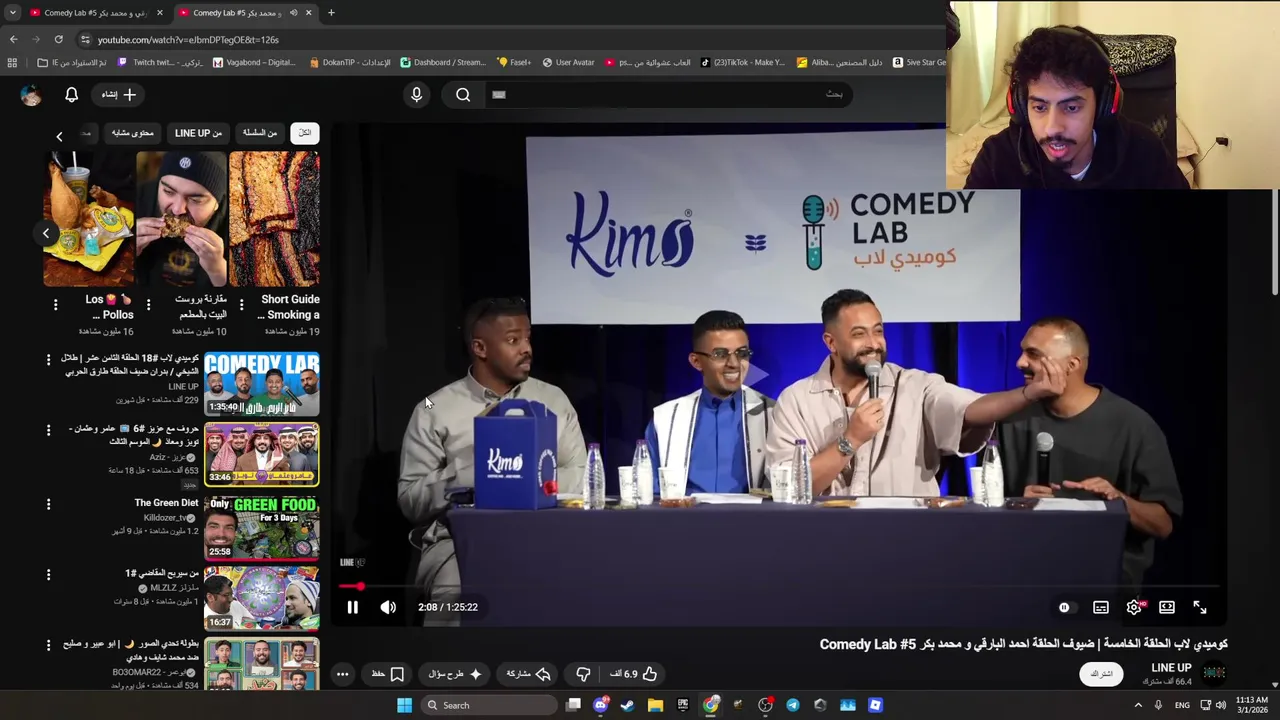Open the 'Los Pollos' short thumbnail
The image size is (1280, 720).
coord(88,219)
